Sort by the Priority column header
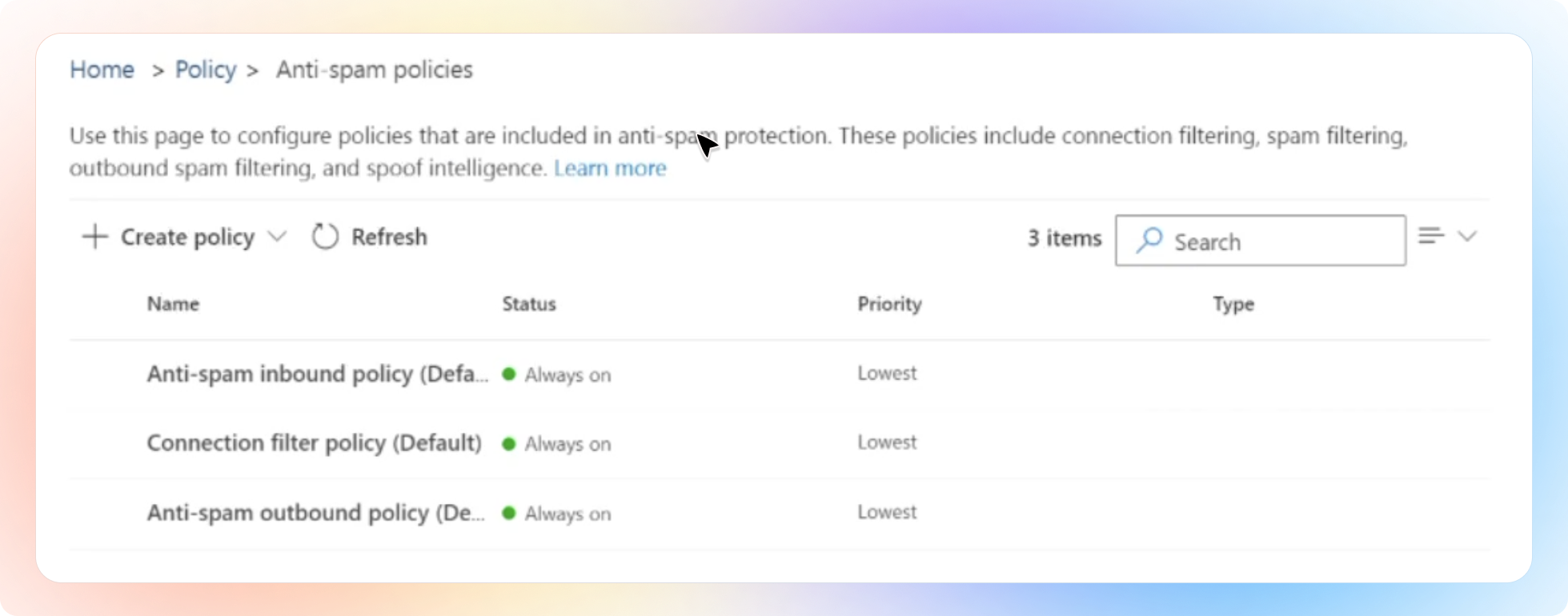 click(889, 304)
